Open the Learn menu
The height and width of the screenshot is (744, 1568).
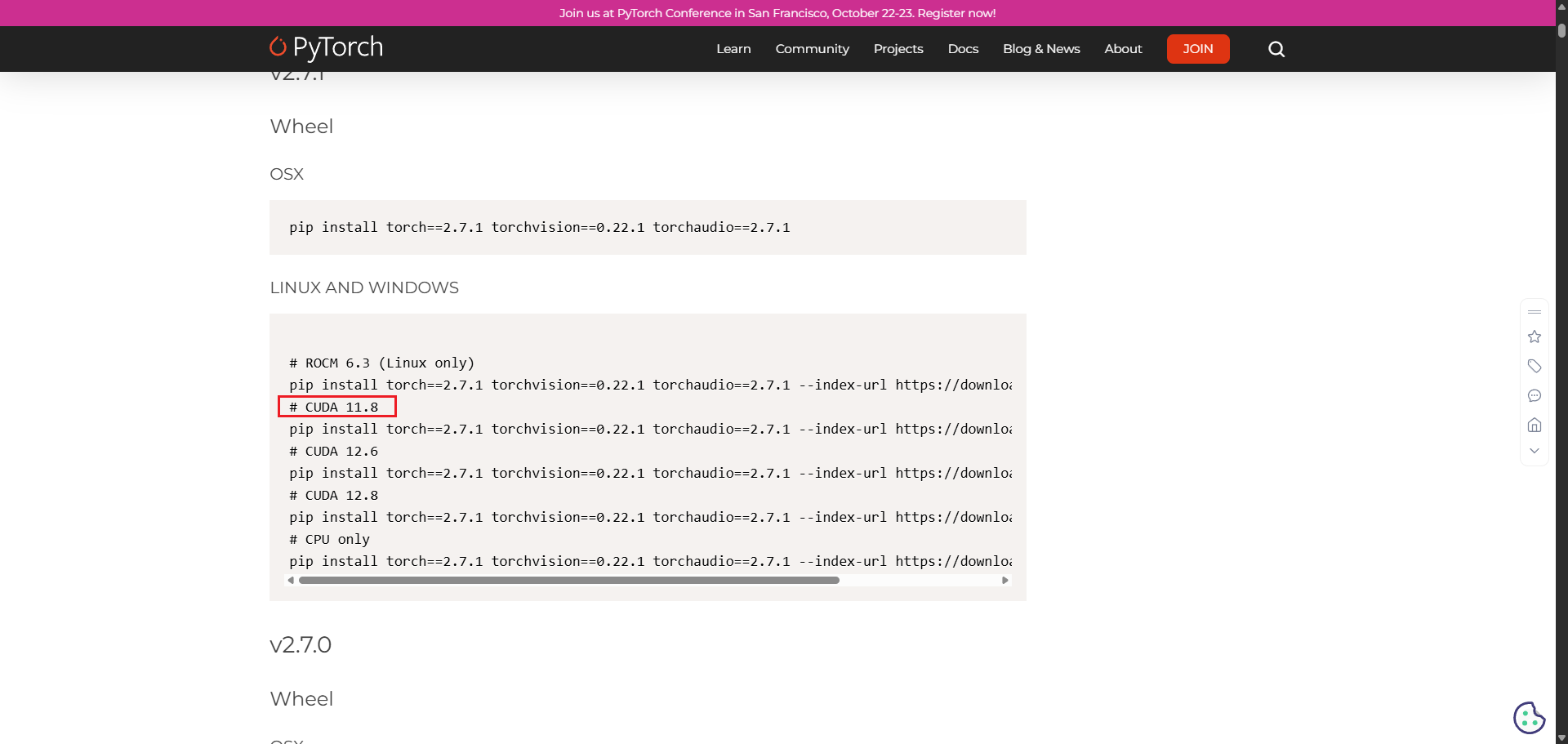point(733,49)
